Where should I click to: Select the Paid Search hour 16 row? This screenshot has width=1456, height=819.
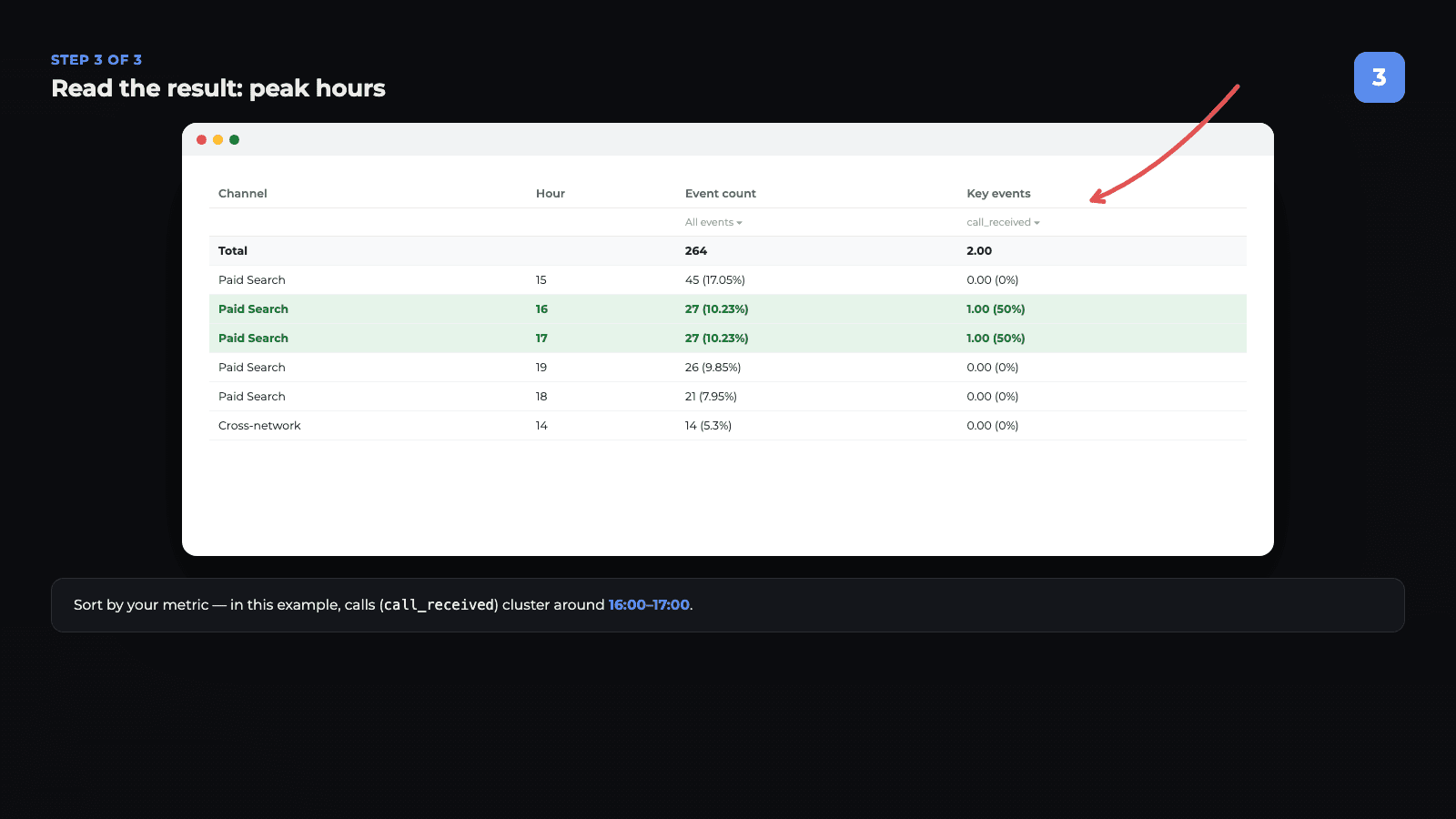[728, 309]
